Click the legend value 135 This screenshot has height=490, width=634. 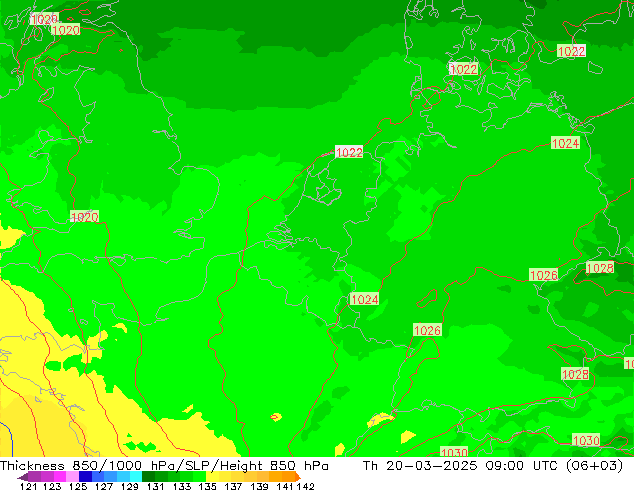point(207,486)
